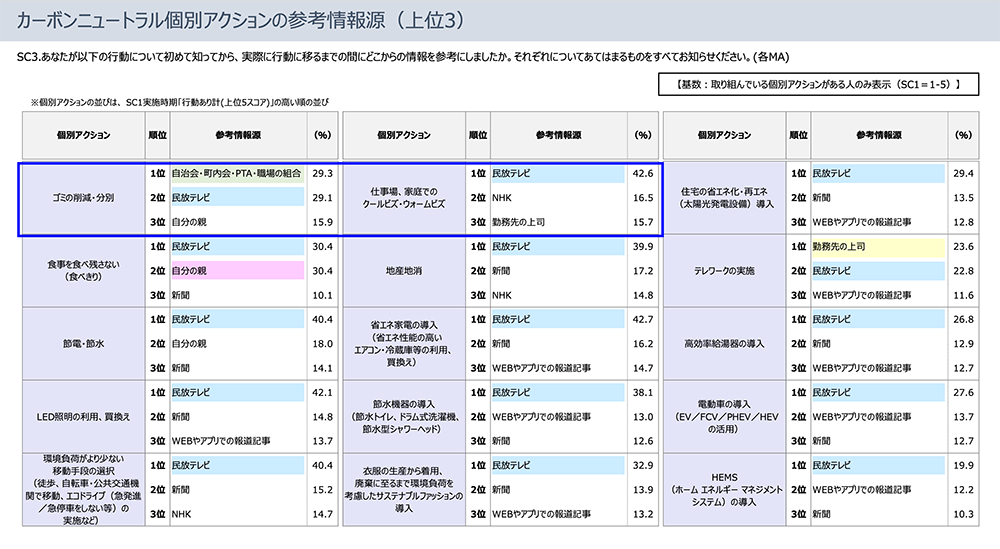Image resolution: width=1000 pixels, height=549 pixels.
Task: Select the 住宅の省エネ化・再エネ action cell
Action: click(724, 198)
